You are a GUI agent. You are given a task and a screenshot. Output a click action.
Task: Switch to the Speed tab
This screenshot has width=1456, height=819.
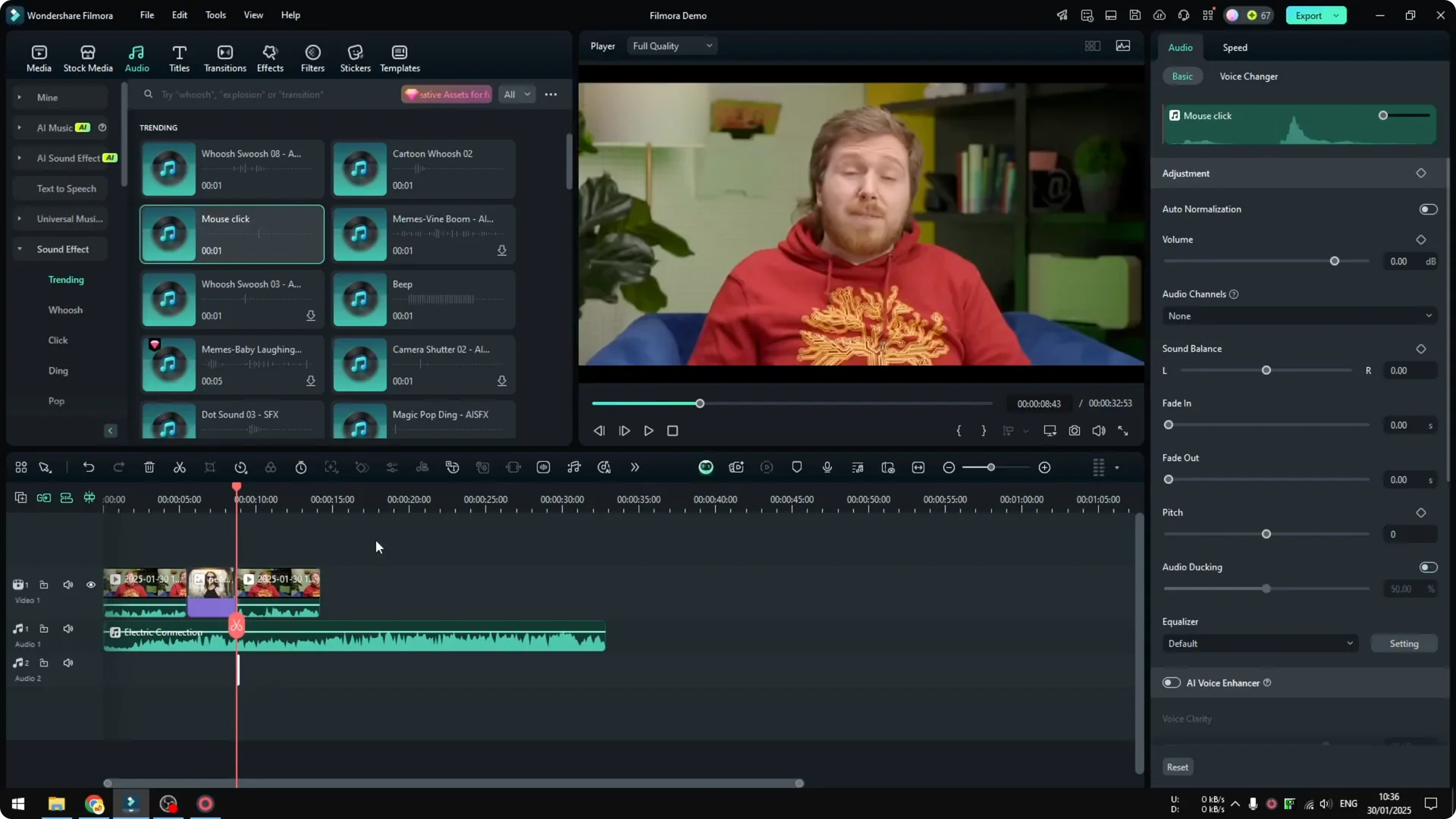point(1234,47)
